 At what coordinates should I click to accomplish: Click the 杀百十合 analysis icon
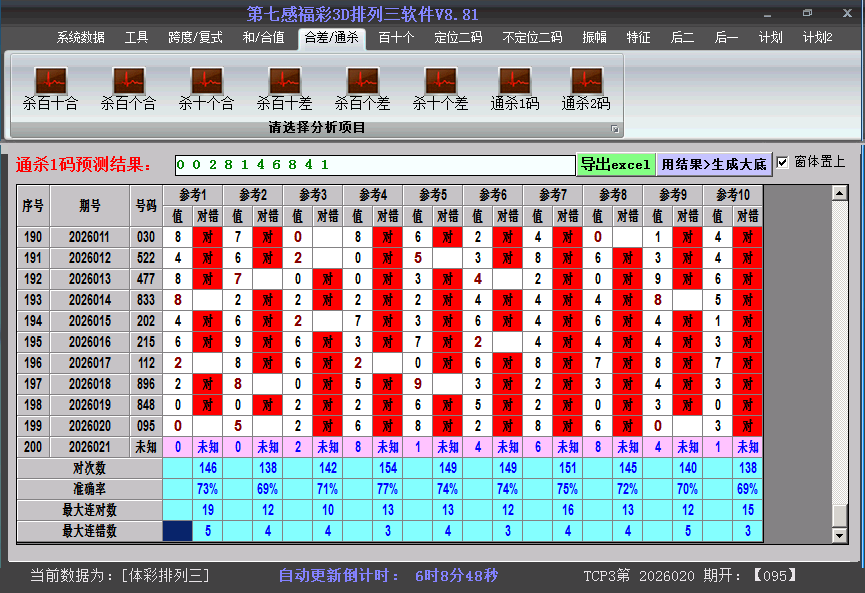click(50, 81)
